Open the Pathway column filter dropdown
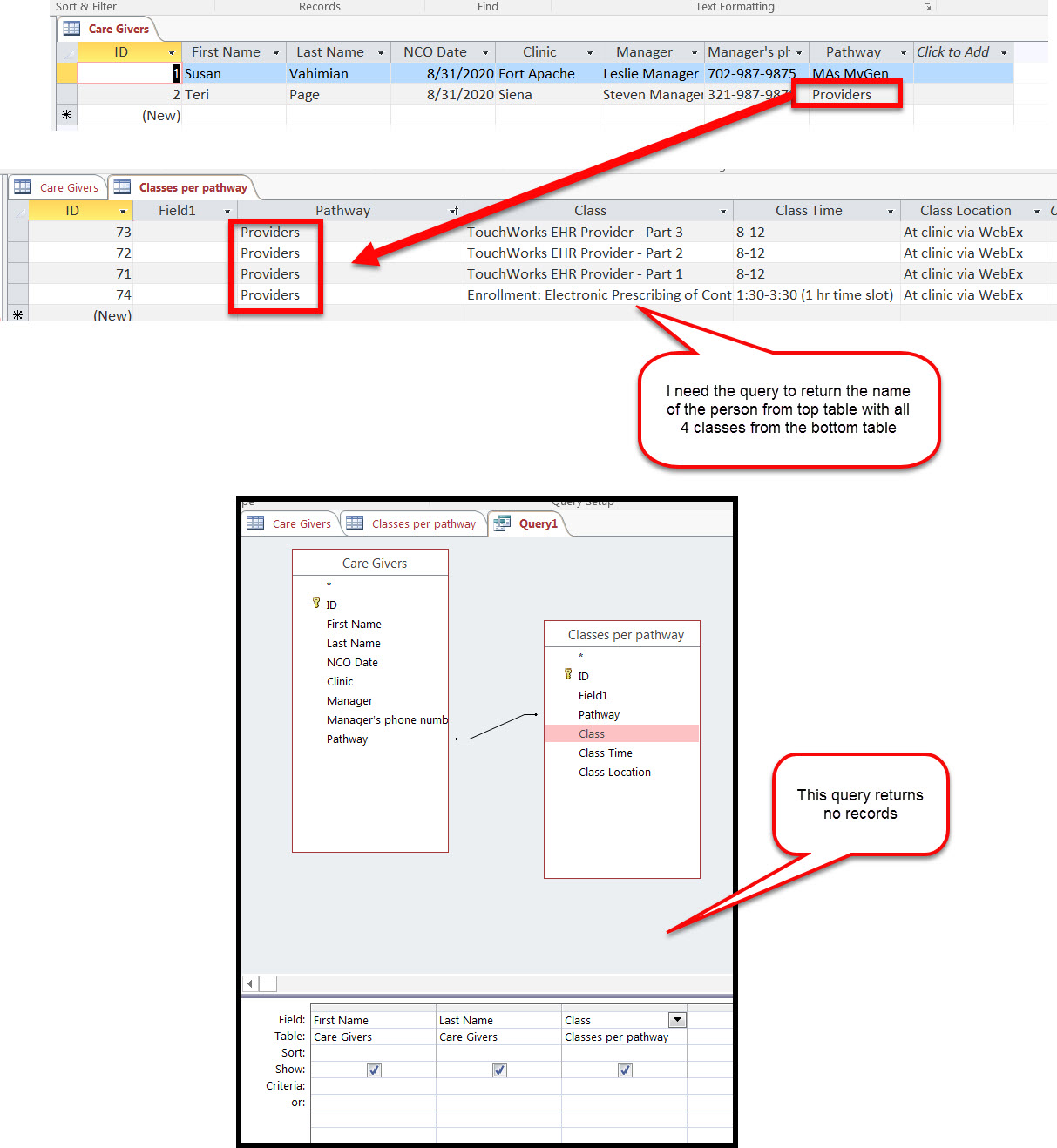This screenshot has height=1148, width=1057. [454, 210]
